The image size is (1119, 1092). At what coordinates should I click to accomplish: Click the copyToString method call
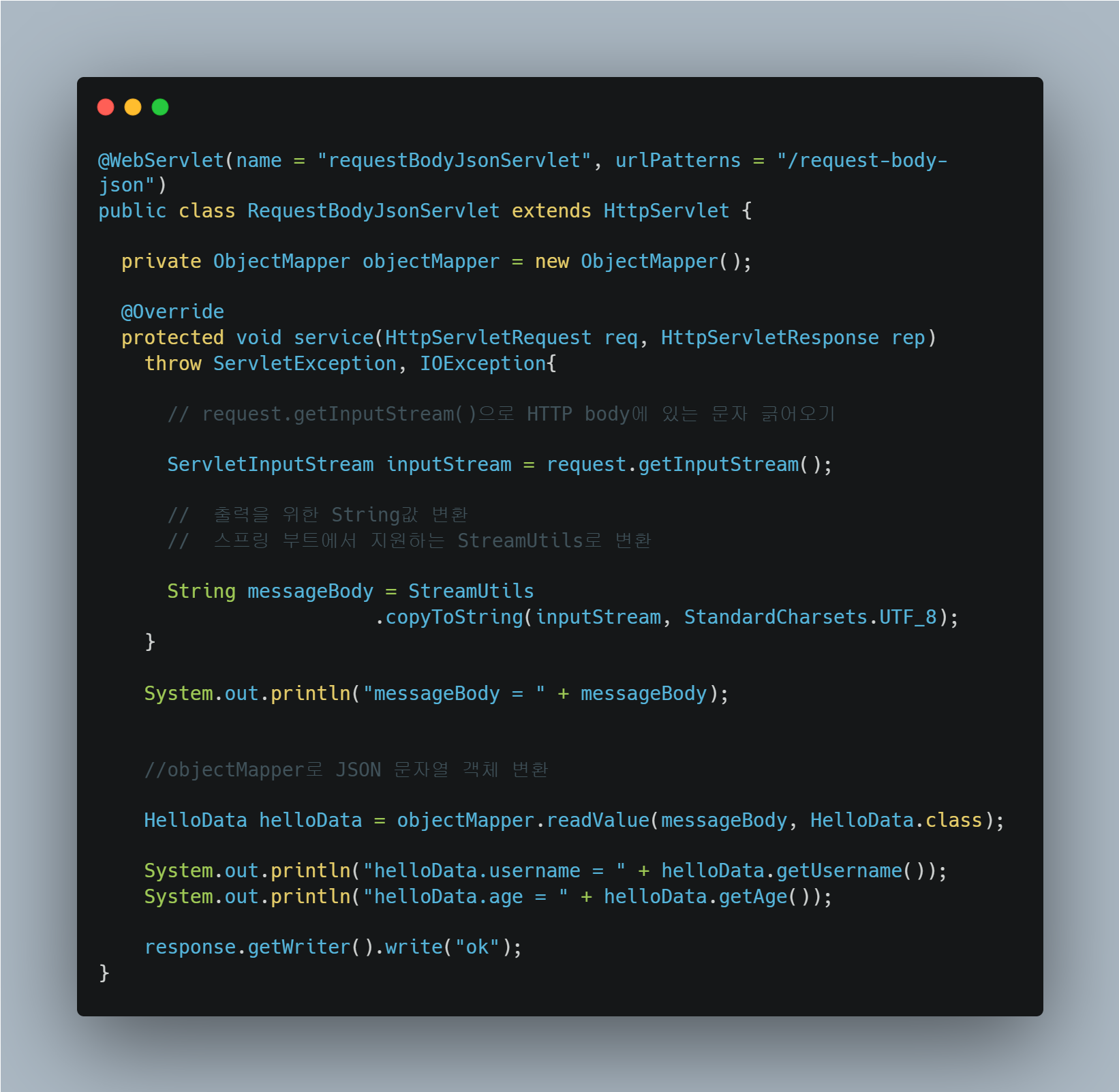point(455,617)
